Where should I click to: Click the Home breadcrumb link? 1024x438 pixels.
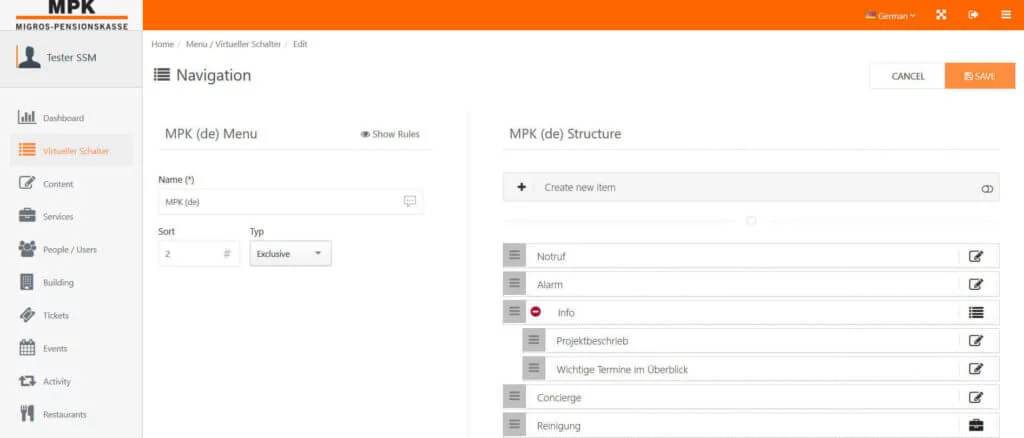[x=162, y=45]
